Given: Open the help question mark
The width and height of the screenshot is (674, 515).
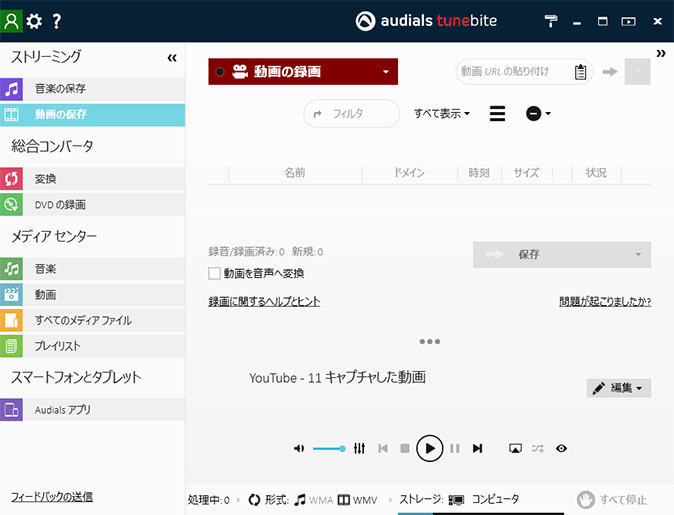Looking at the screenshot, I should pyautogui.click(x=56, y=21).
